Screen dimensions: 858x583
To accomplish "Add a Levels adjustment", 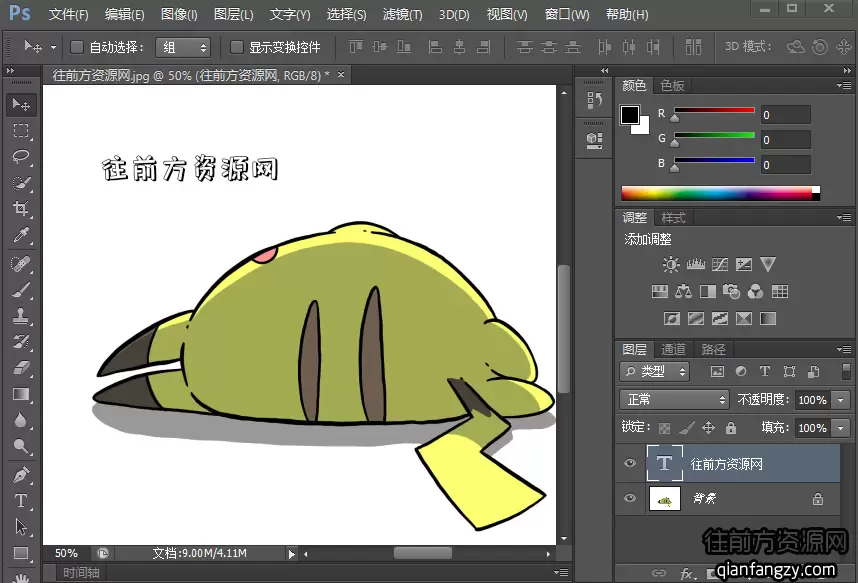I will click(x=695, y=265).
